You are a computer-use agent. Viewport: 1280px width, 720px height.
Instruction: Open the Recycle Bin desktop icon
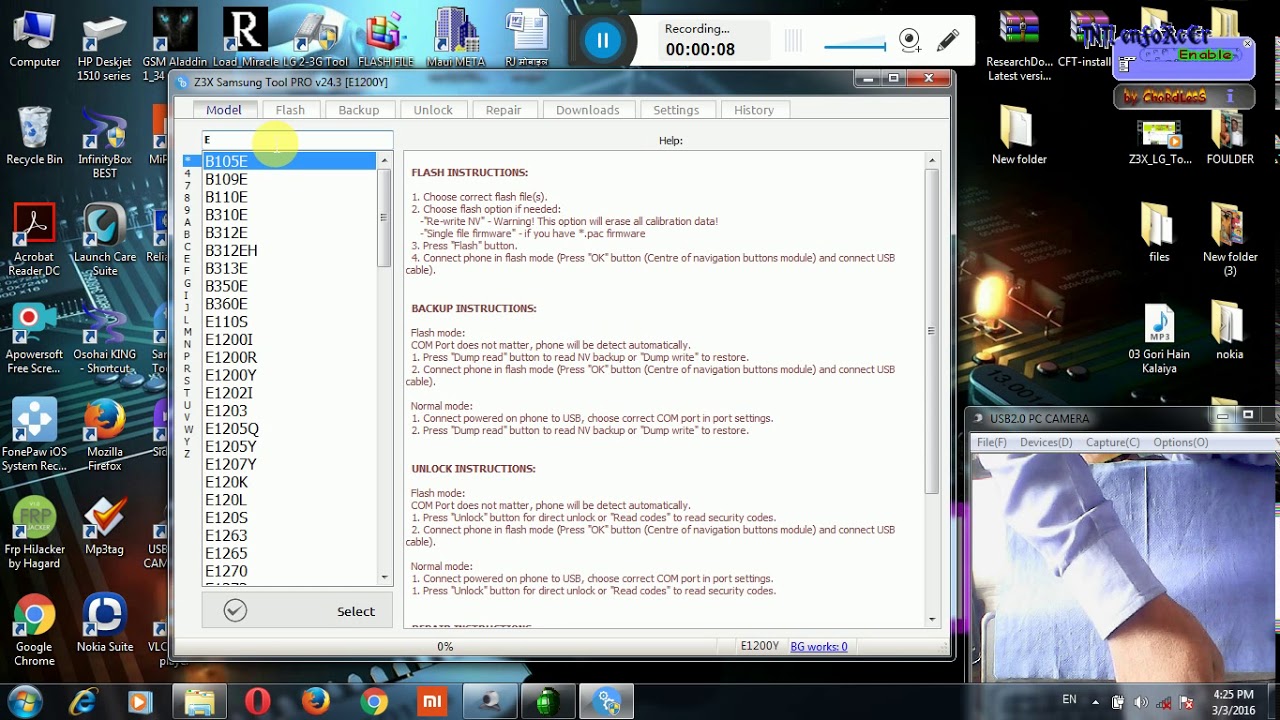(x=35, y=137)
